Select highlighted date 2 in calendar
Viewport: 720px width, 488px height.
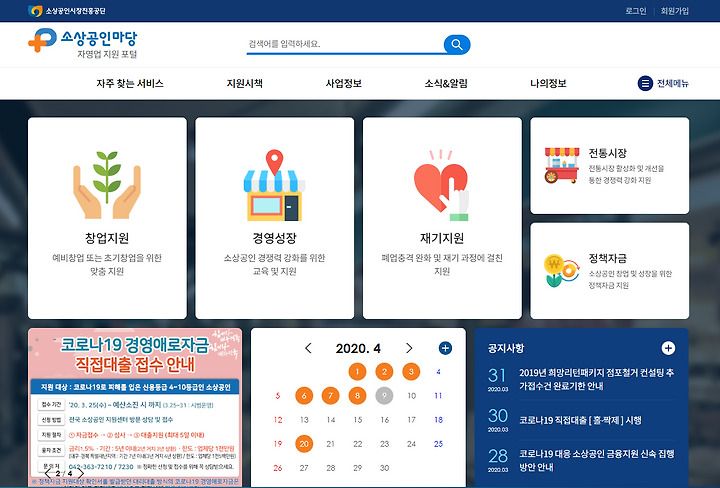(x=384, y=371)
